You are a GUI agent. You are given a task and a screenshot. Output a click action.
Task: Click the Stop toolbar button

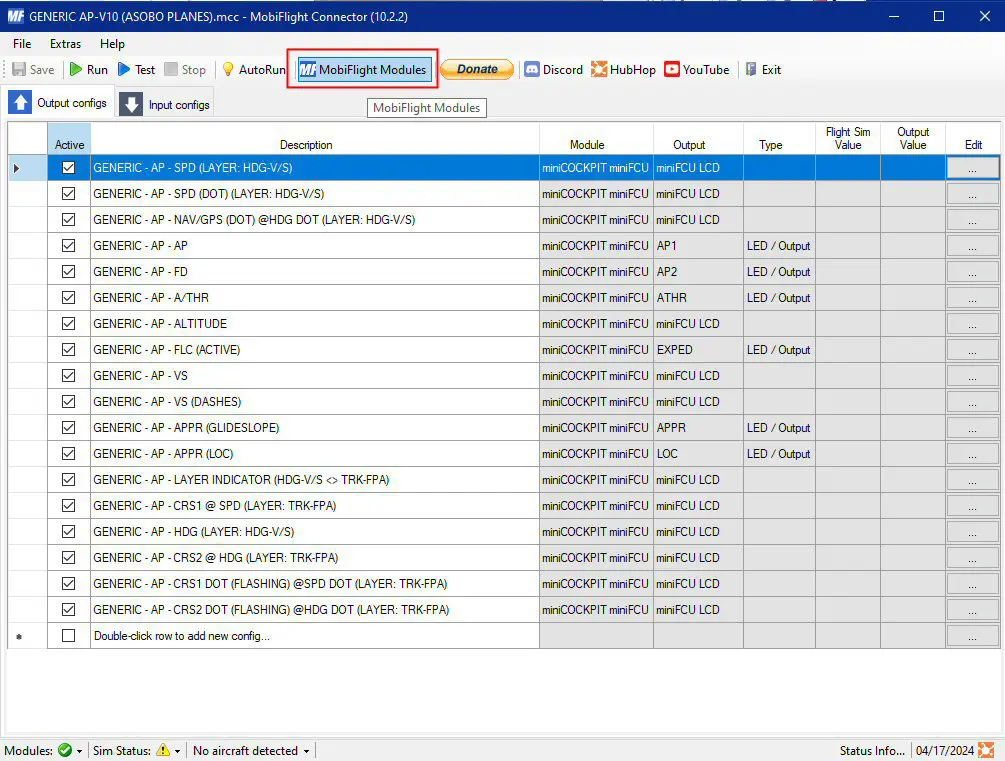tap(185, 69)
